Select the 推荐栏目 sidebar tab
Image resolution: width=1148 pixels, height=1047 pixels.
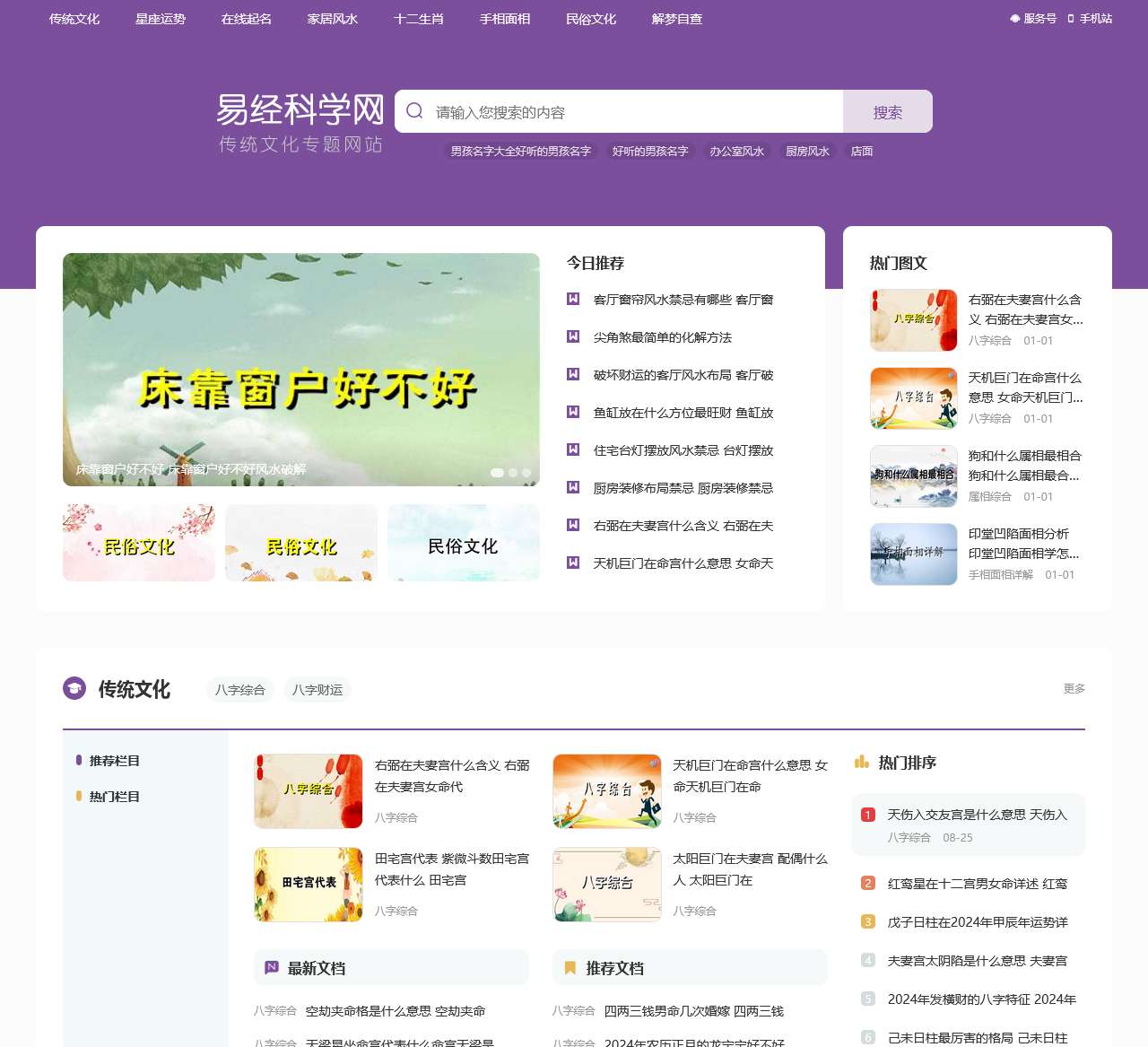point(114,761)
